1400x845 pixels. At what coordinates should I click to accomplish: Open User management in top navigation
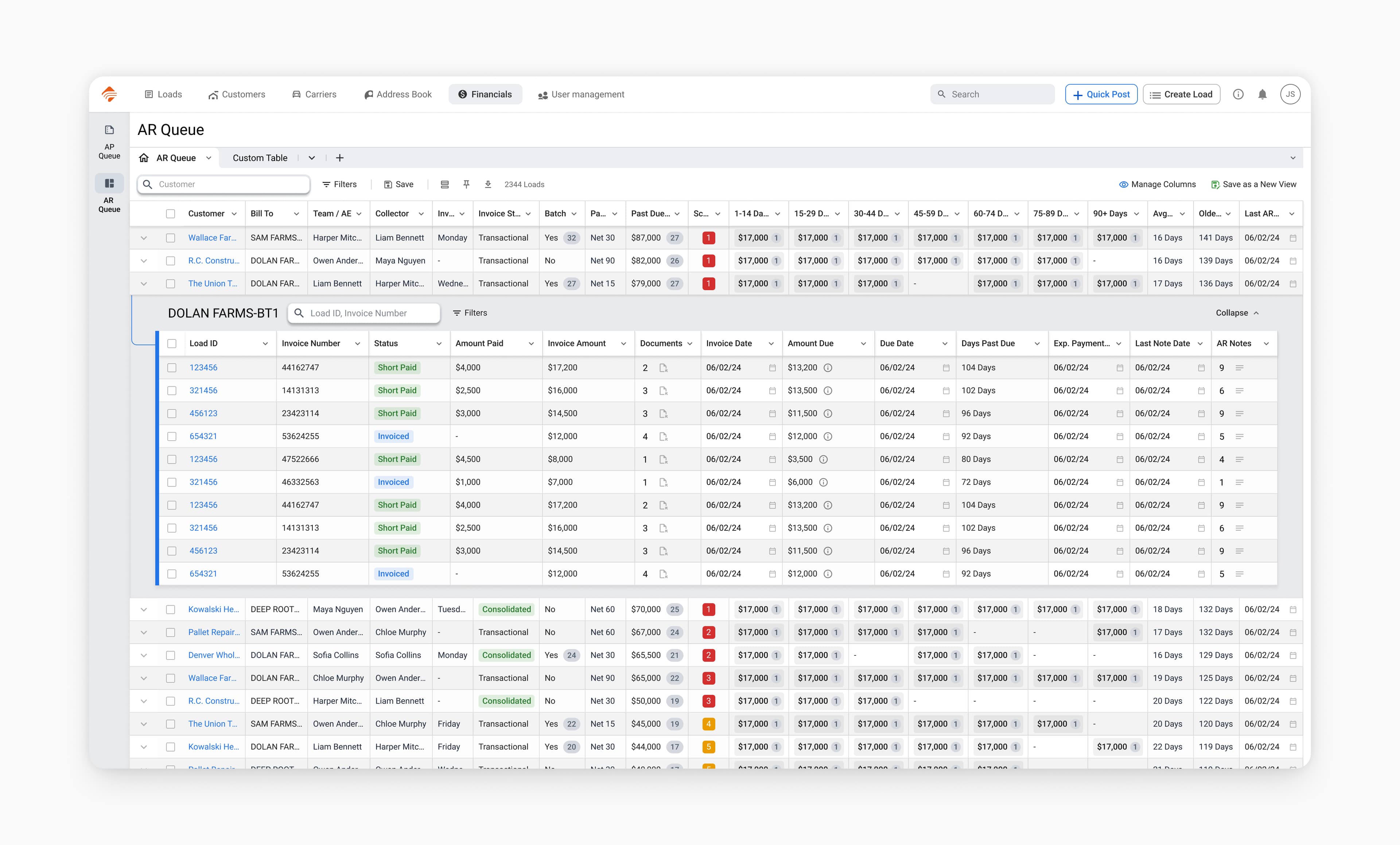(581, 94)
